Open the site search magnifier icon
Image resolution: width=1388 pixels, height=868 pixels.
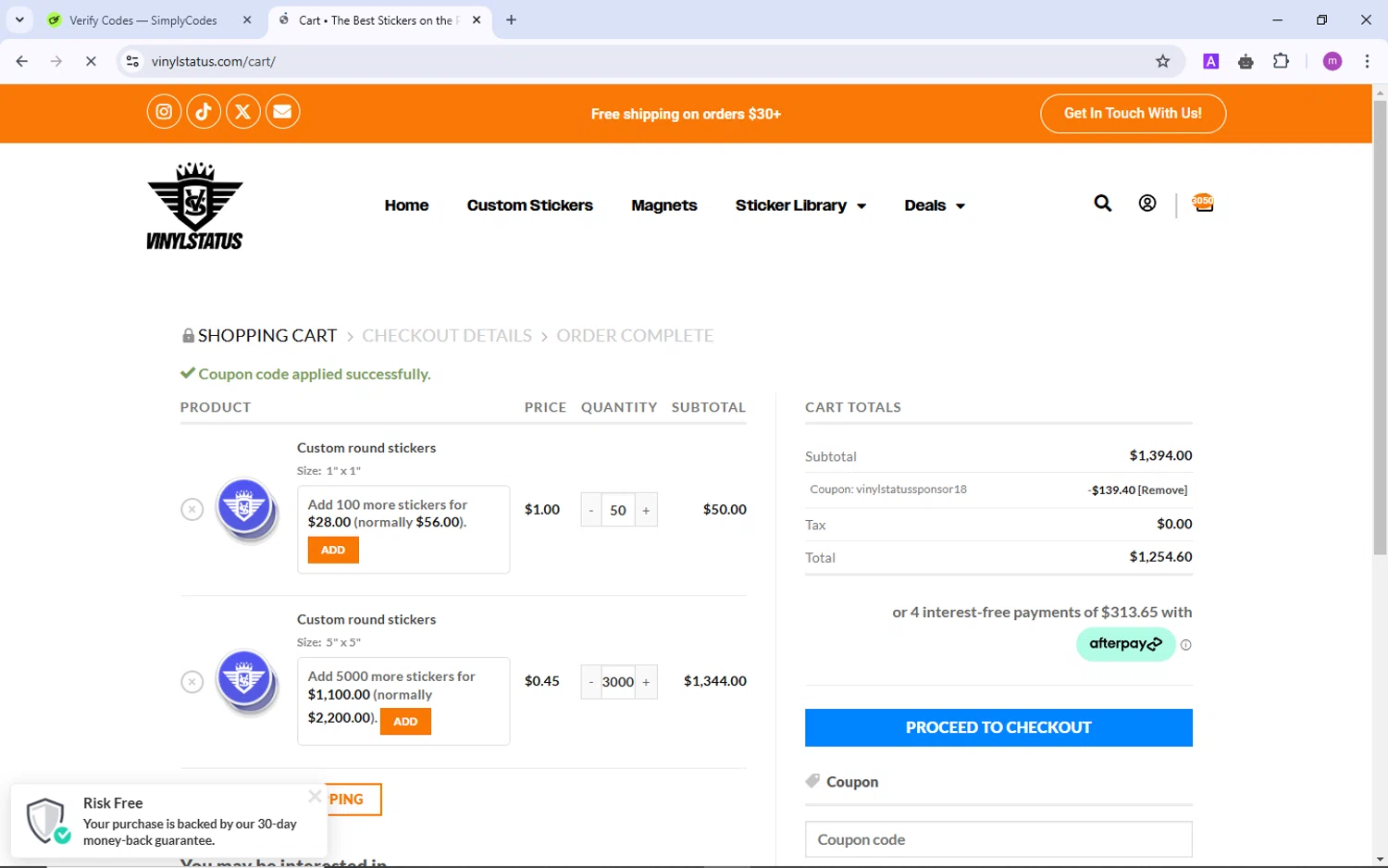(1103, 204)
